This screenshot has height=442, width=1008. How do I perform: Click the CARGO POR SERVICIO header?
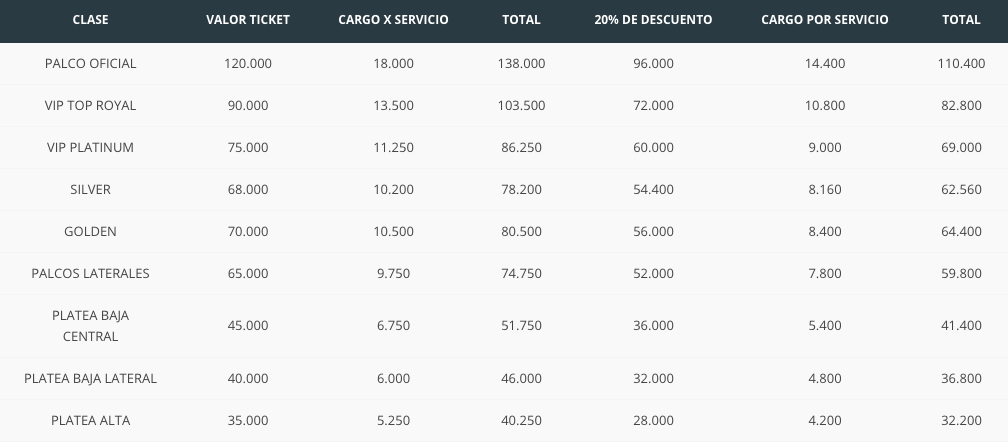coord(825,20)
